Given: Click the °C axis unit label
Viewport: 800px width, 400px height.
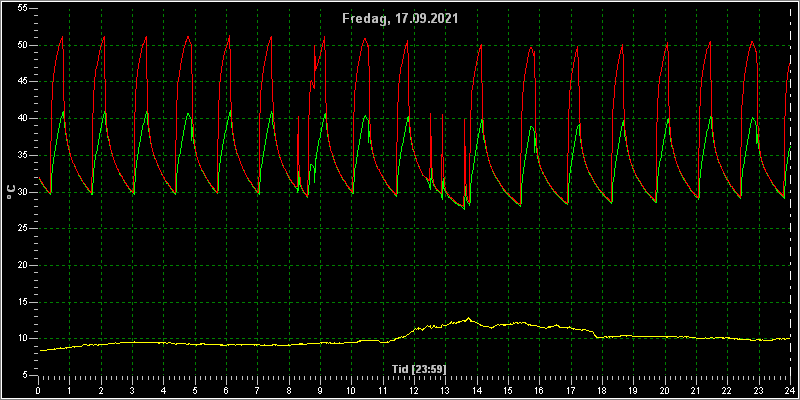Looking at the screenshot, I should click(11, 192).
